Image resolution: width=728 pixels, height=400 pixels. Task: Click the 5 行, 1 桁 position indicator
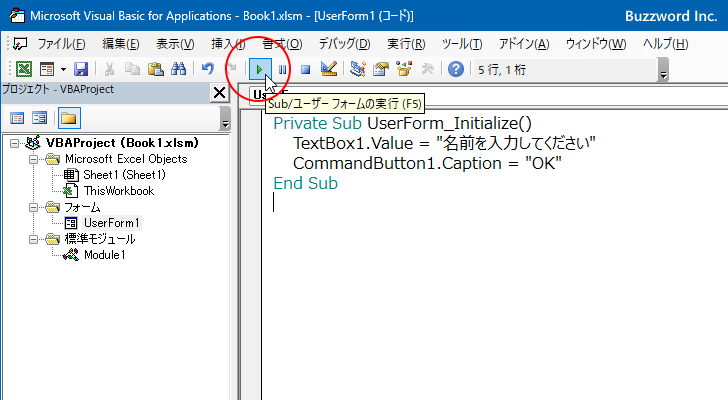point(502,70)
